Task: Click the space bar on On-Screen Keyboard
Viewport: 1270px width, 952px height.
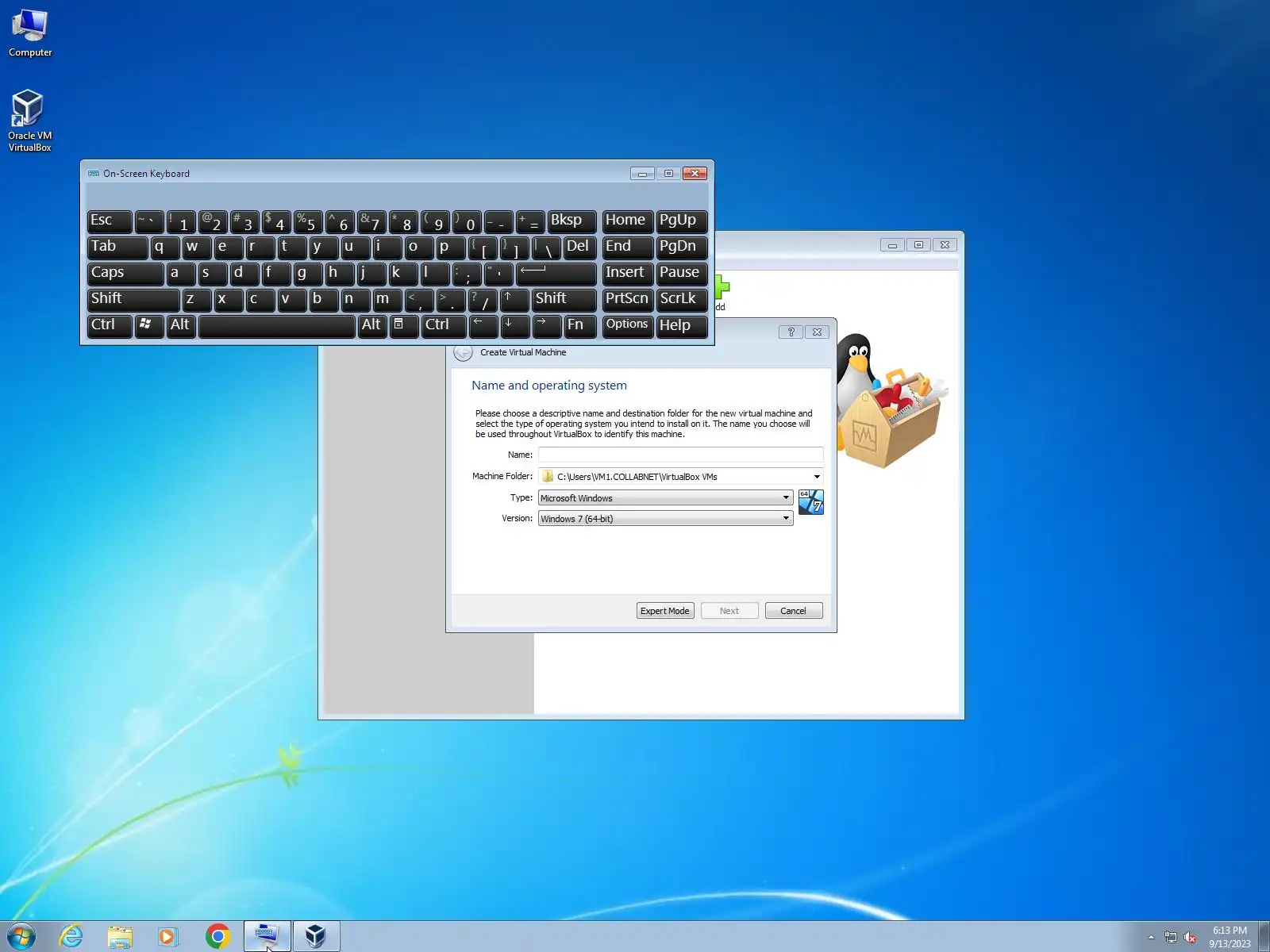Action: click(x=277, y=325)
